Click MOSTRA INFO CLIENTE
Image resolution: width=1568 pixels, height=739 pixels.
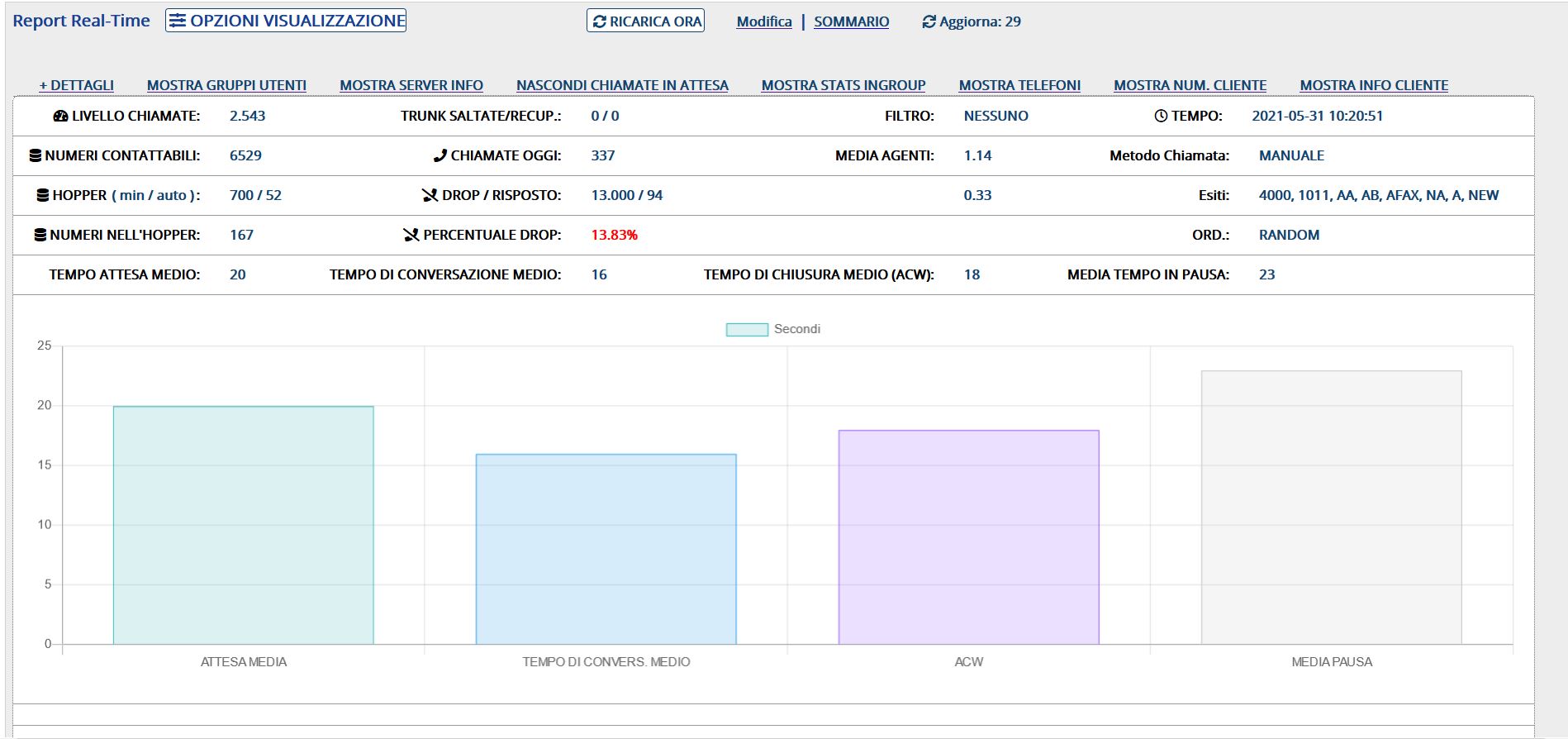(x=1374, y=85)
